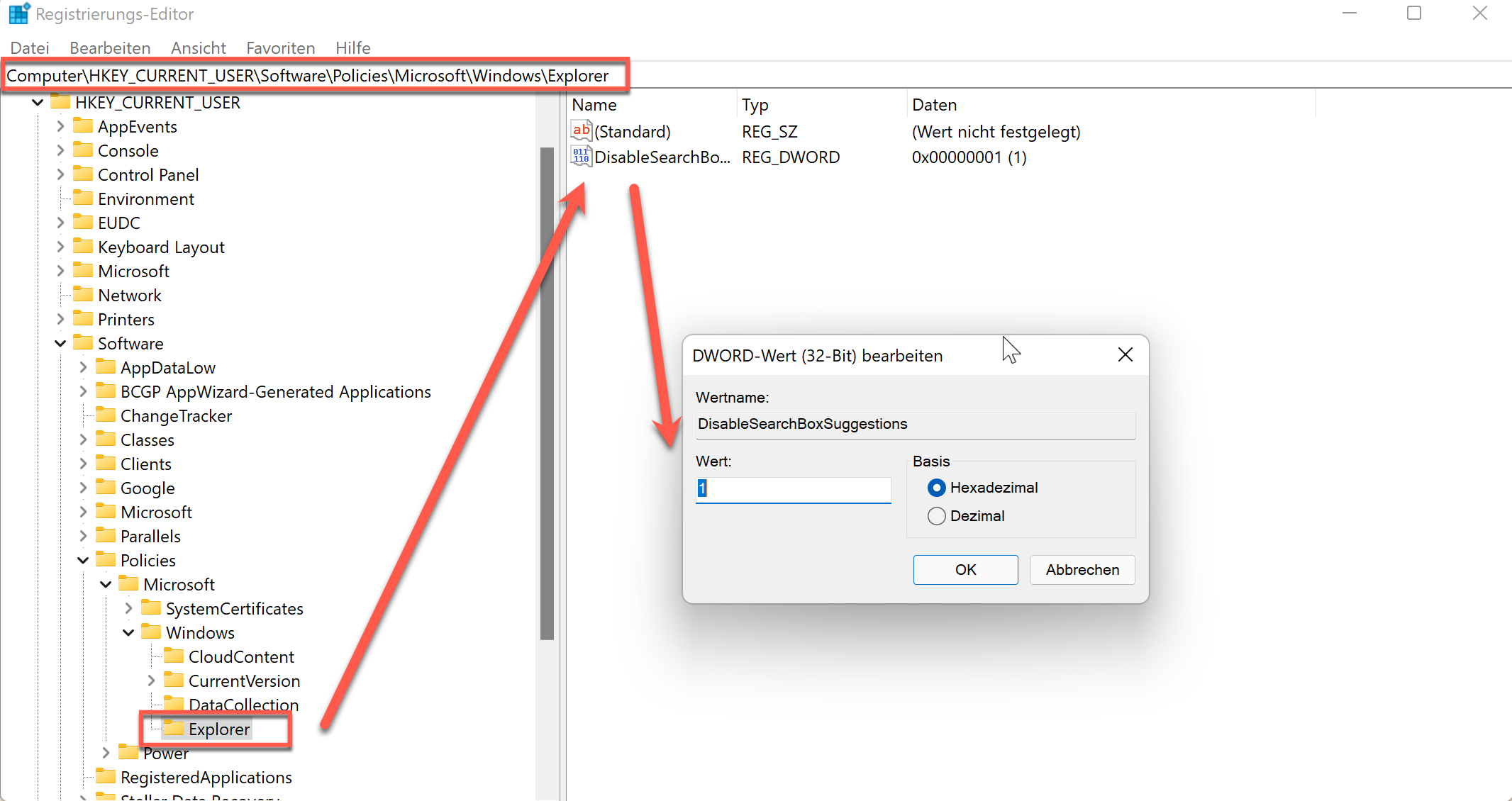This screenshot has height=801, width=1512.
Task: Select the Clients folder icon
Action: click(x=106, y=463)
